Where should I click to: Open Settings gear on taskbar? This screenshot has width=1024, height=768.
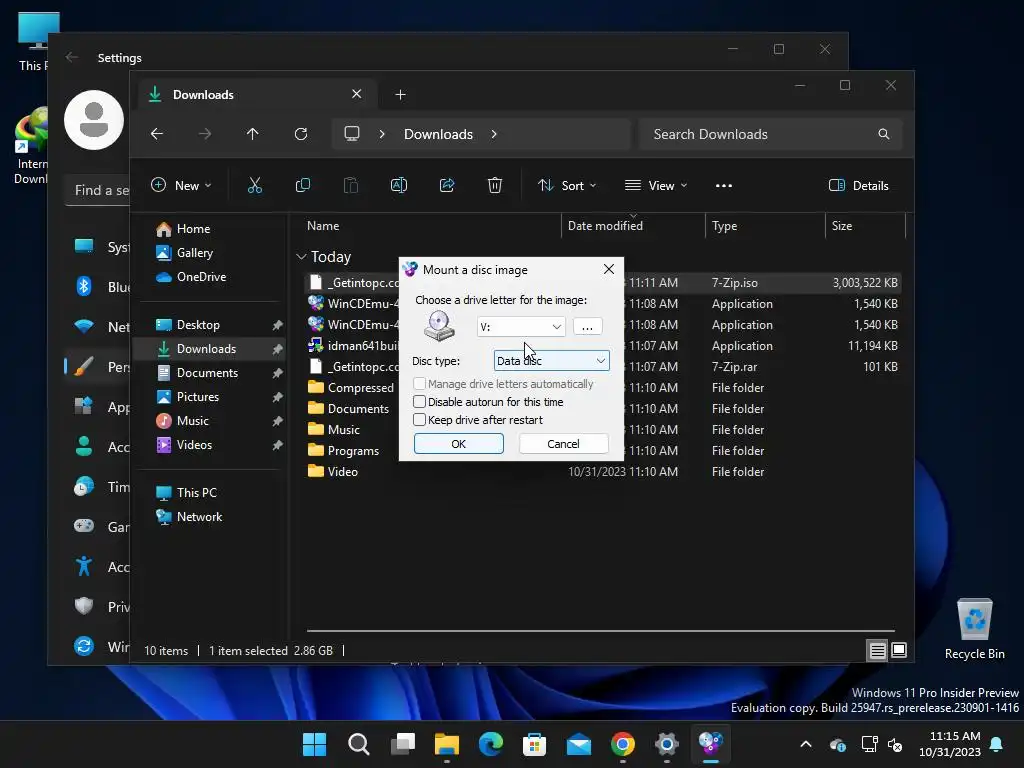667,744
